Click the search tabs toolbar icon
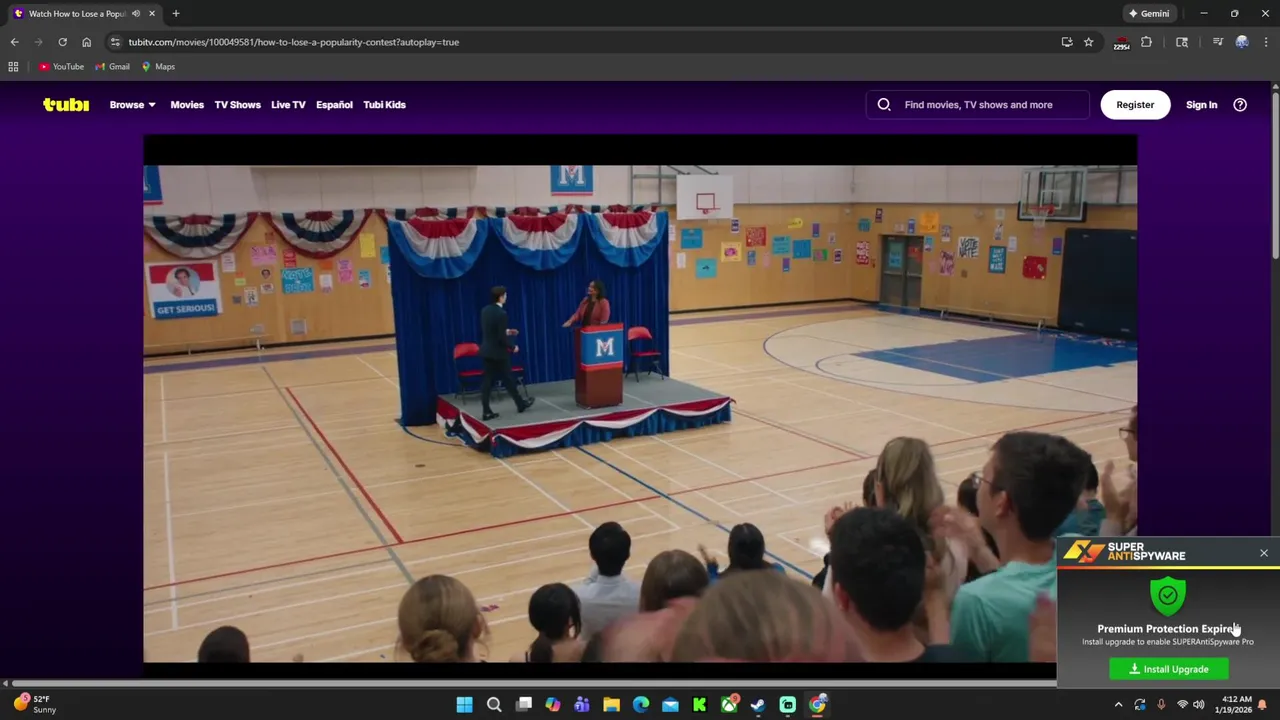The width and height of the screenshot is (1280, 720). pos(1182,42)
